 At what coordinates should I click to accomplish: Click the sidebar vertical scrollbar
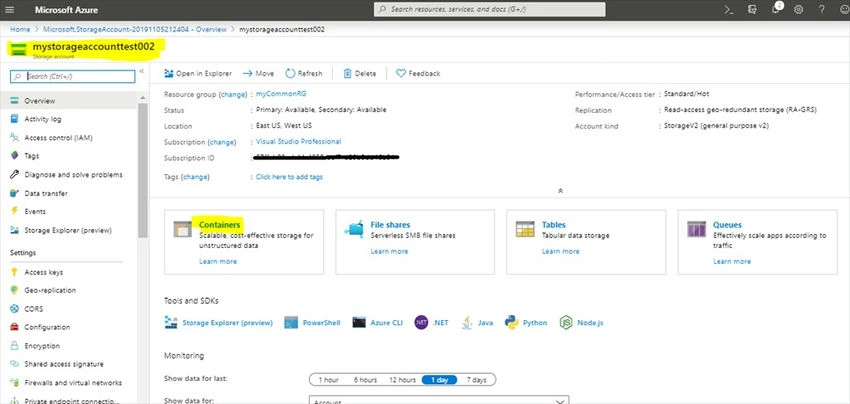click(x=143, y=170)
